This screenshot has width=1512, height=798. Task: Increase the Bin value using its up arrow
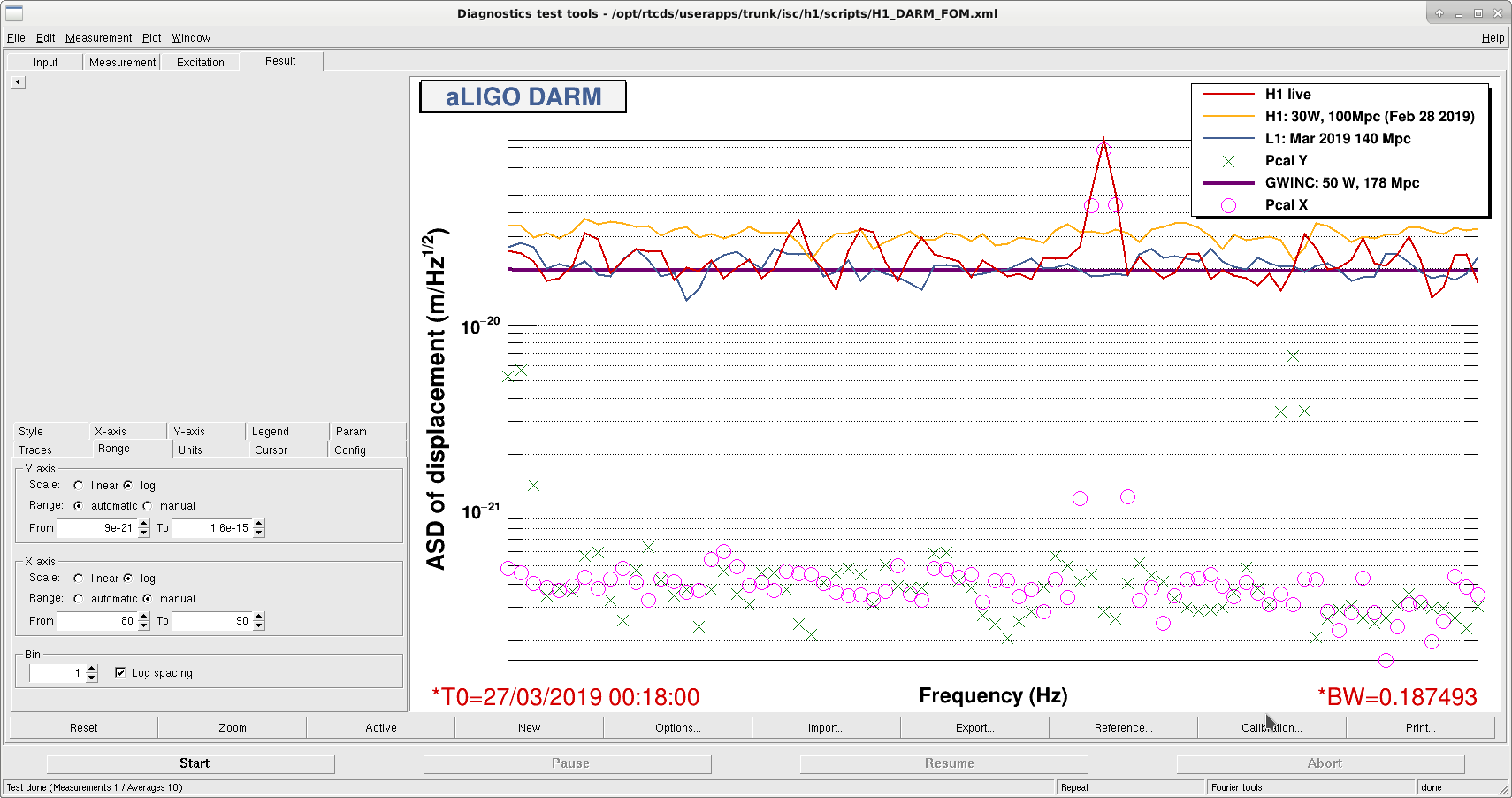point(92,669)
